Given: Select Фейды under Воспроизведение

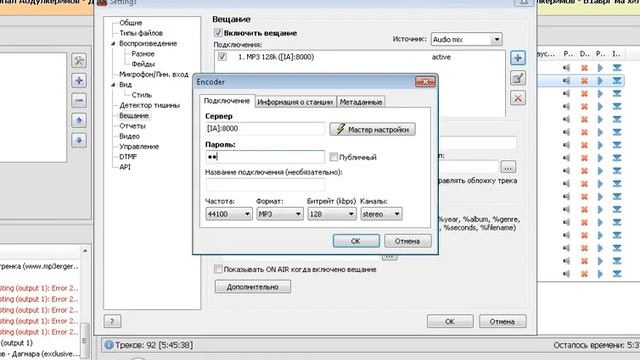Looking at the screenshot, I should (143, 64).
